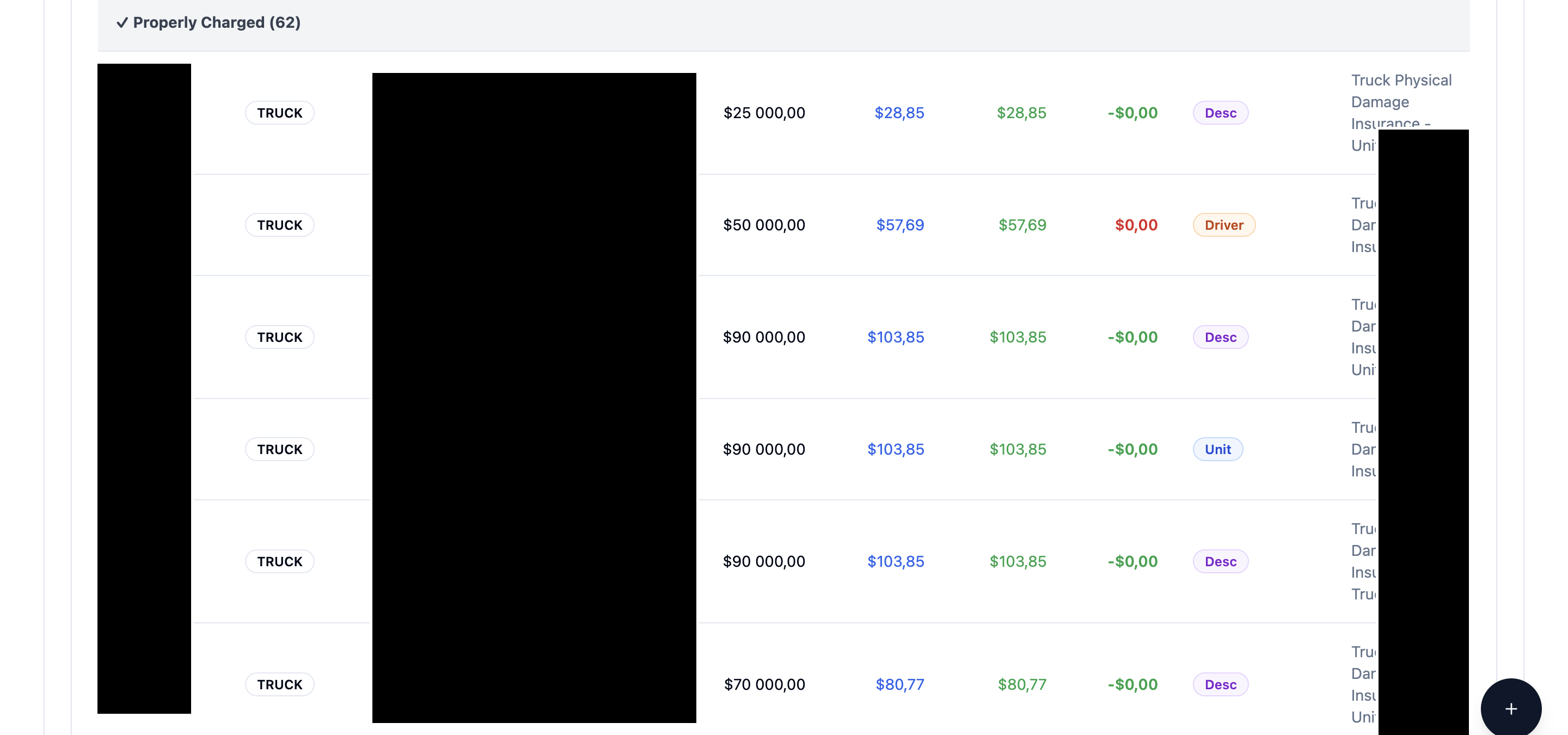Select TRUCK tag in the Unit-badged row
Image resolution: width=1568 pixels, height=735 pixels.
point(279,449)
